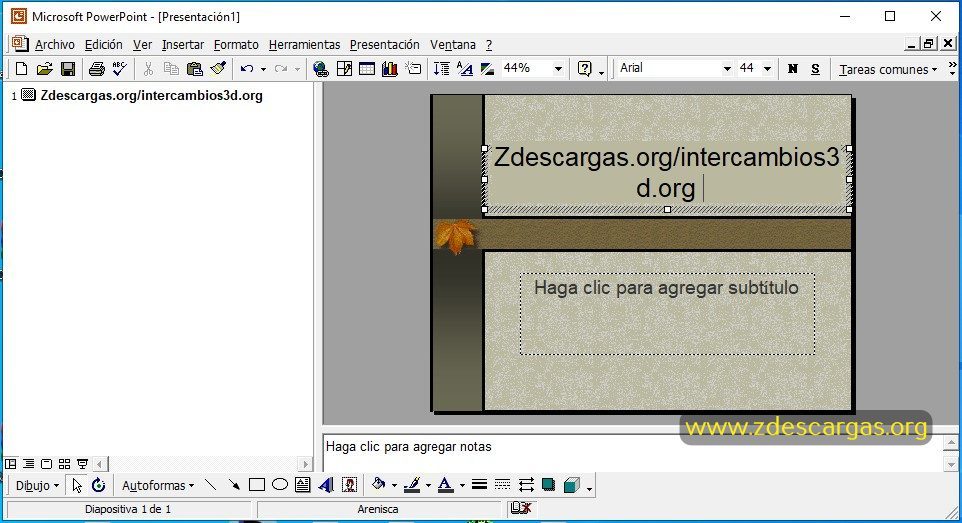The image size is (962, 523).
Task: Insert a chart with bar-graph icon
Action: (390, 69)
